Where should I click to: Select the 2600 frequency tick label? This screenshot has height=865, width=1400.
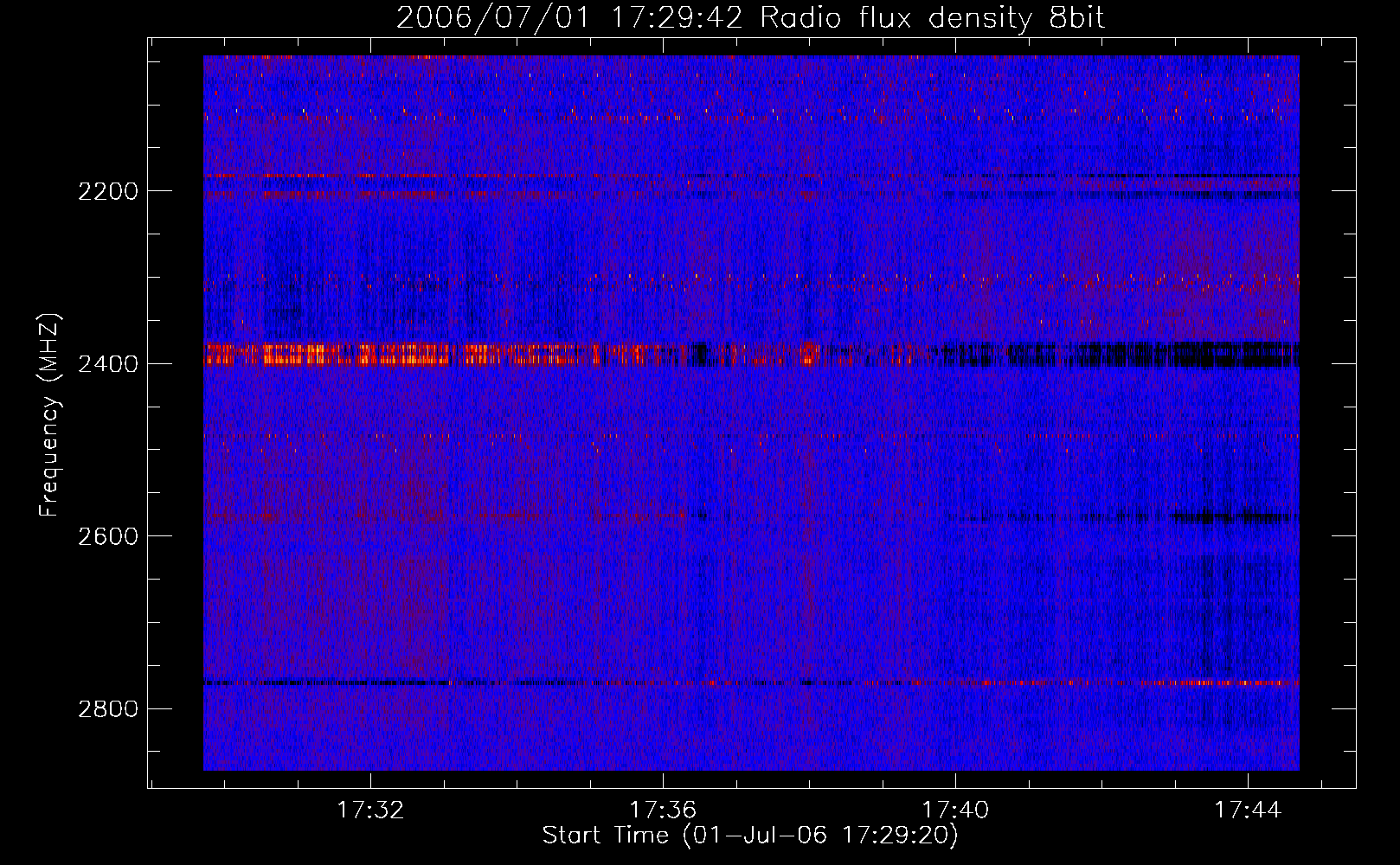tap(108, 536)
